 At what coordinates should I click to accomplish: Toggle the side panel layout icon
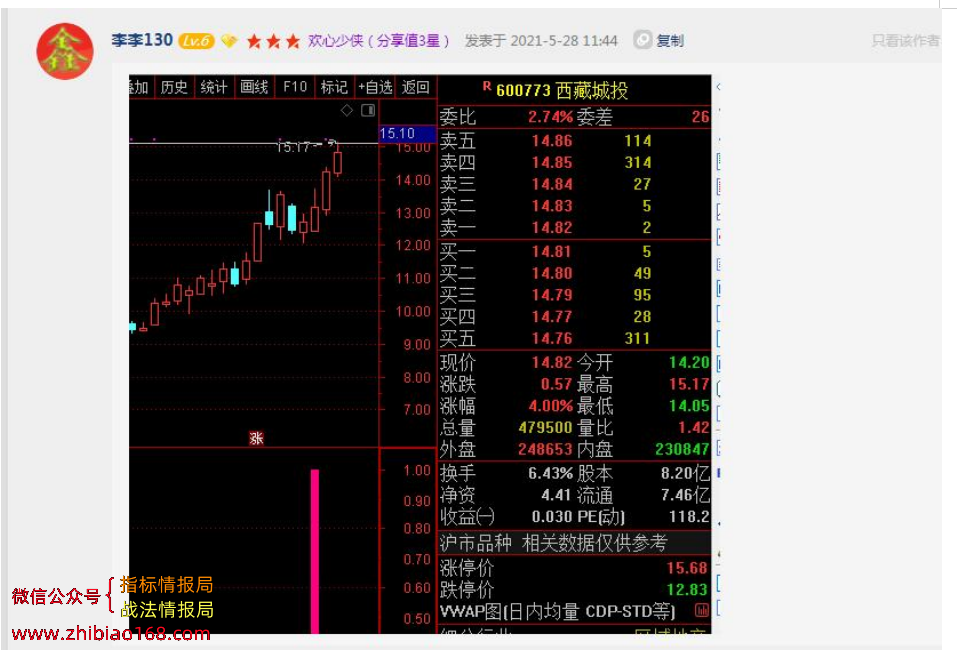click(x=368, y=110)
